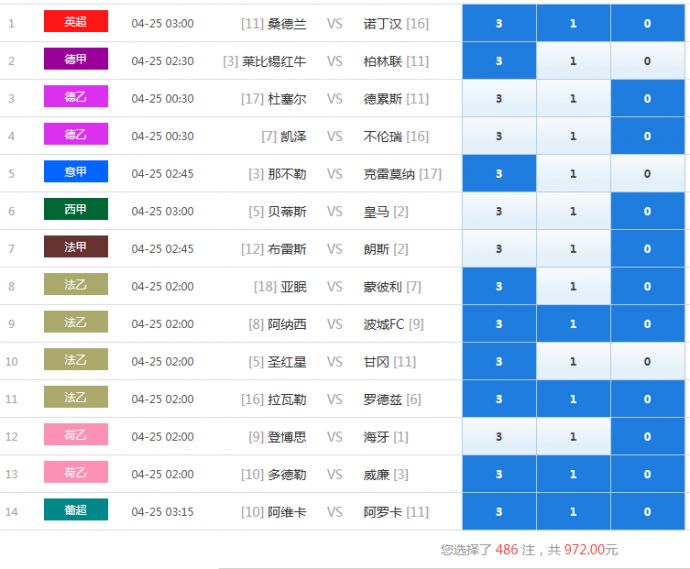Select option 0 for 圣红星 vs 甘冈
The image size is (690, 569).
pyautogui.click(x=647, y=361)
